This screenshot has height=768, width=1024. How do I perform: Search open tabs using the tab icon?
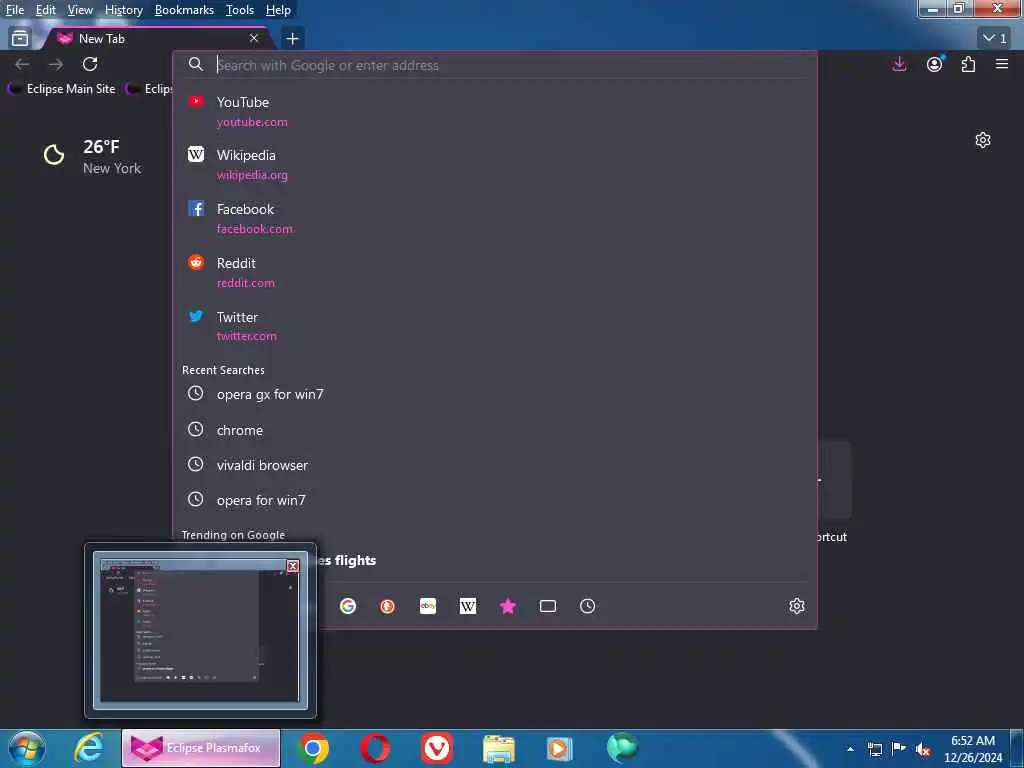coord(548,606)
